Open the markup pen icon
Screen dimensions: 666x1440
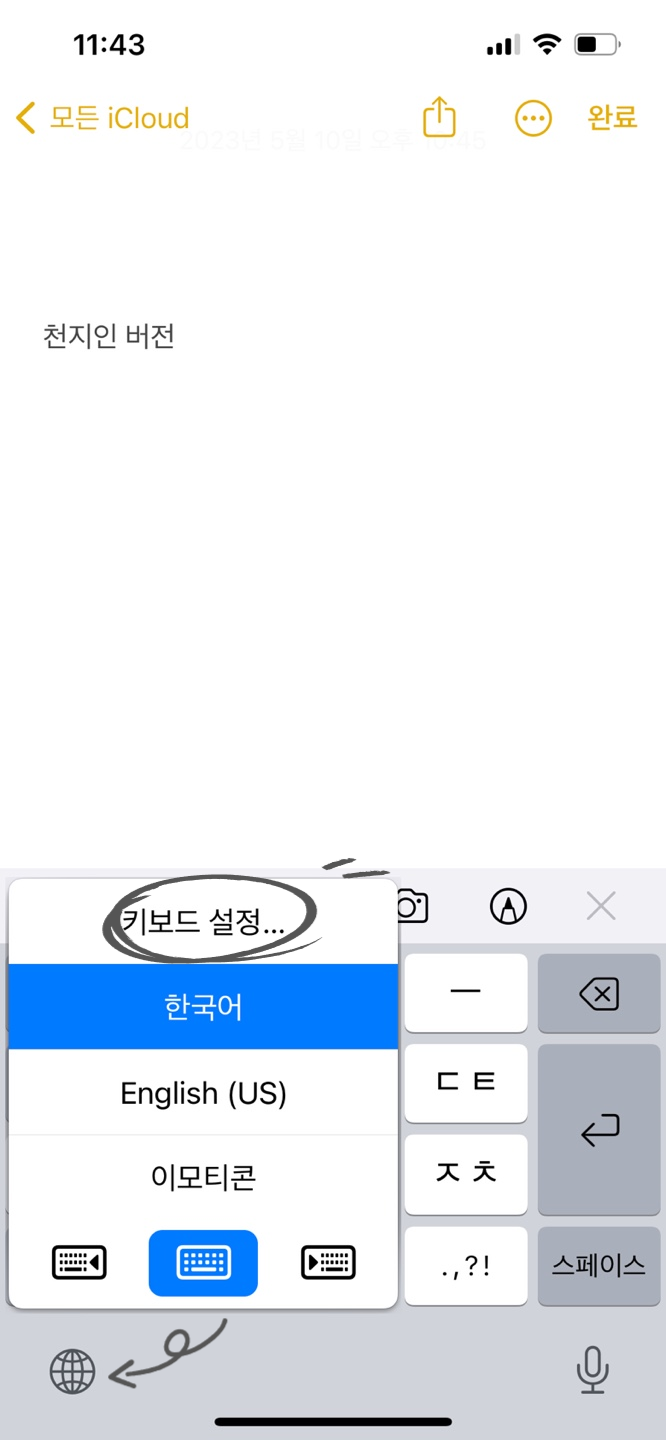(509, 907)
